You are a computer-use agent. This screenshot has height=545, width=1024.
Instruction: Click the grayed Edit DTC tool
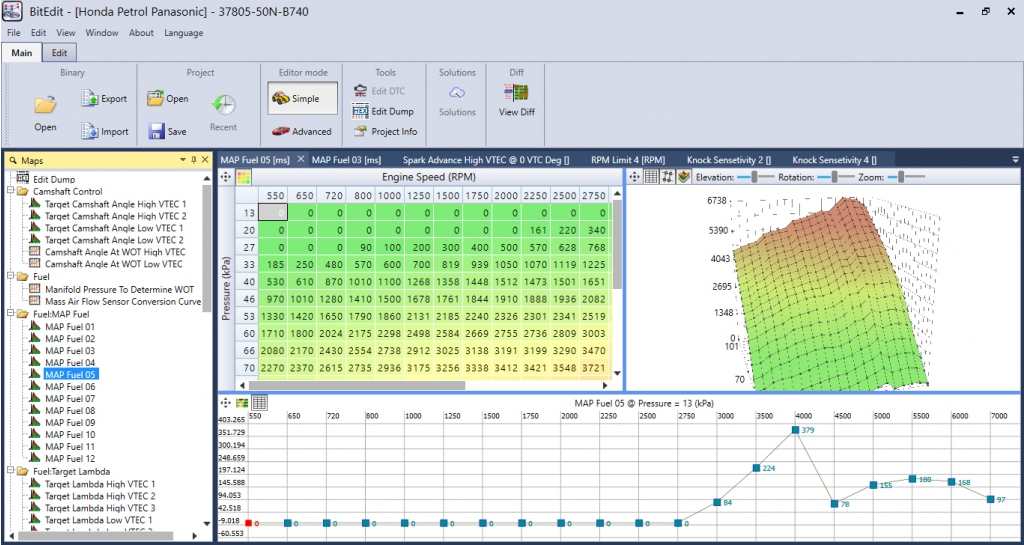click(379, 91)
